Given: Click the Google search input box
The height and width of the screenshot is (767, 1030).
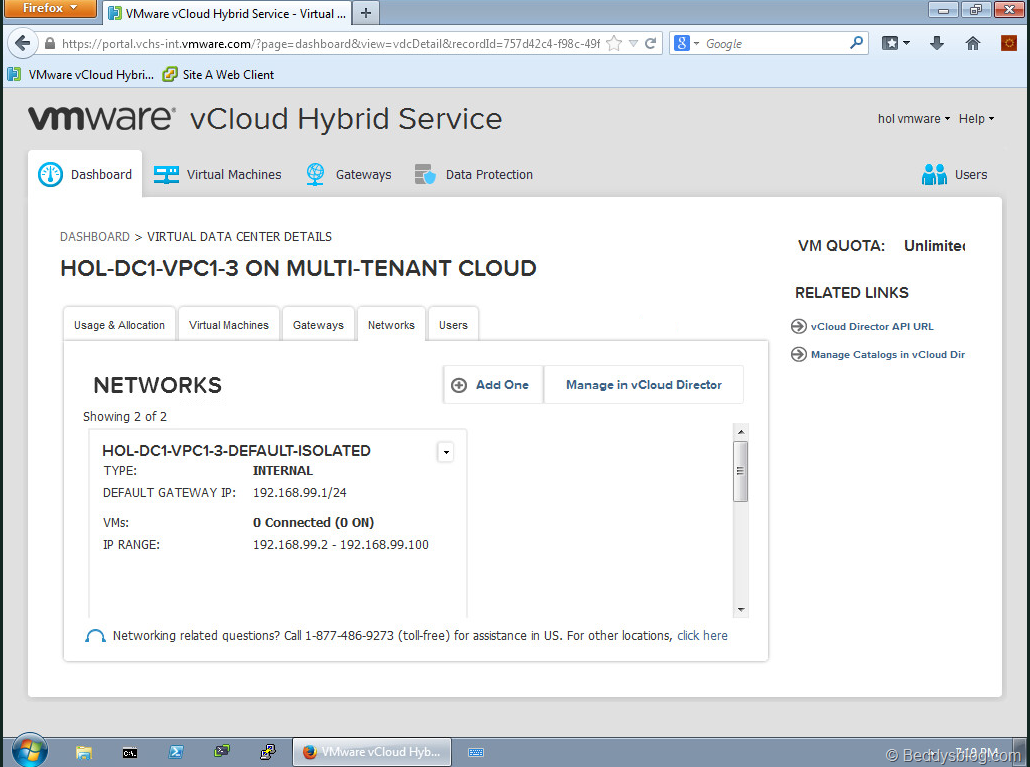Looking at the screenshot, I should (775, 43).
